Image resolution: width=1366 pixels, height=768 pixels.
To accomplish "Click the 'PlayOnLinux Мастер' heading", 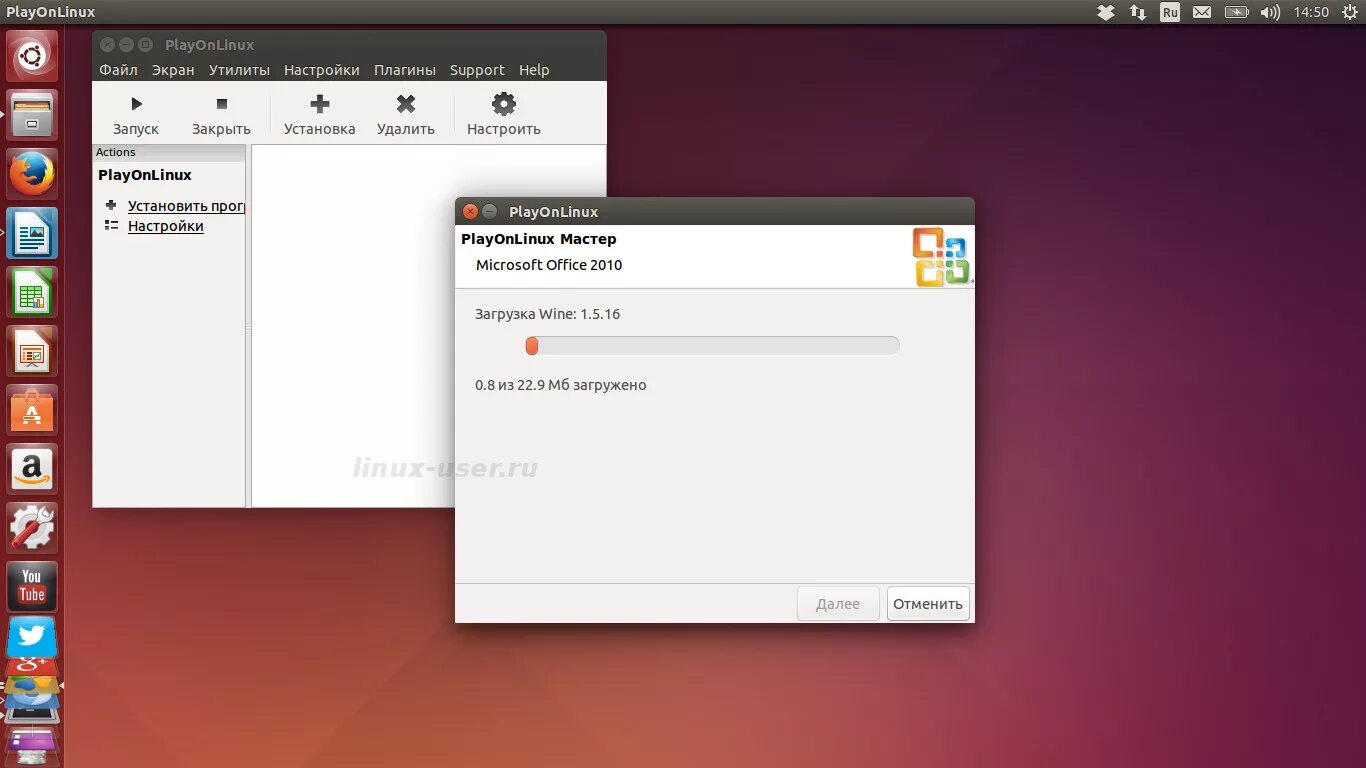I will coord(539,239).
